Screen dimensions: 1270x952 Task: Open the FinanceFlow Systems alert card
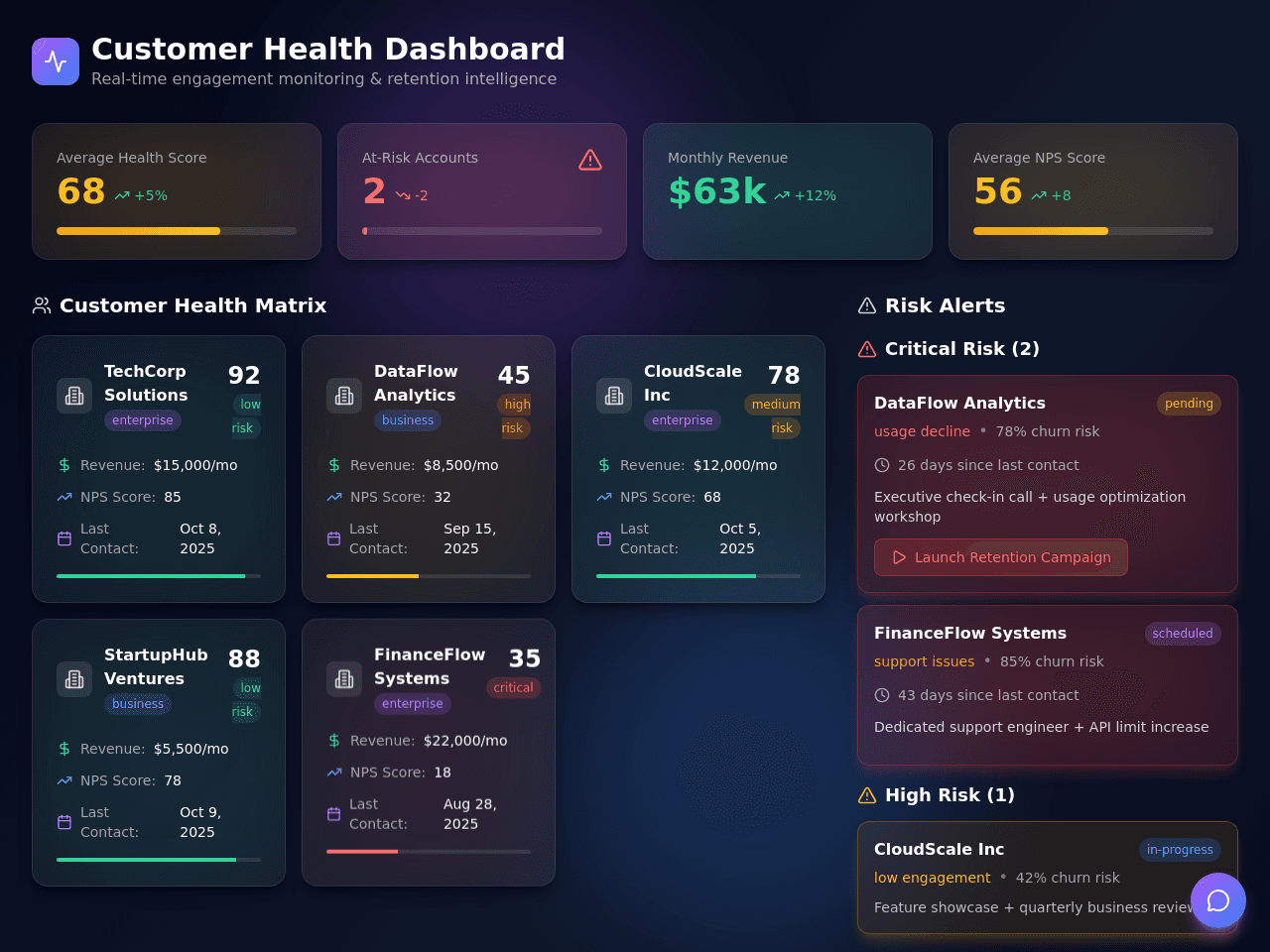click(x=1048, y=685)
